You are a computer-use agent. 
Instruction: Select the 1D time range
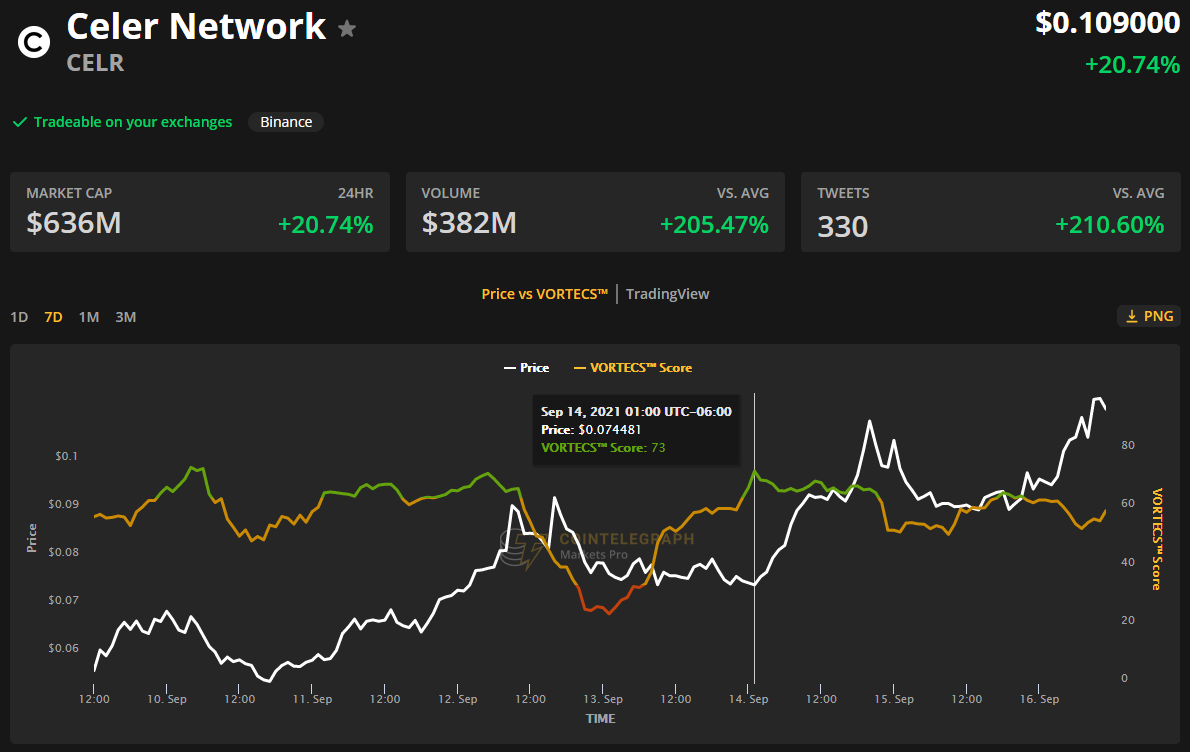19,317
